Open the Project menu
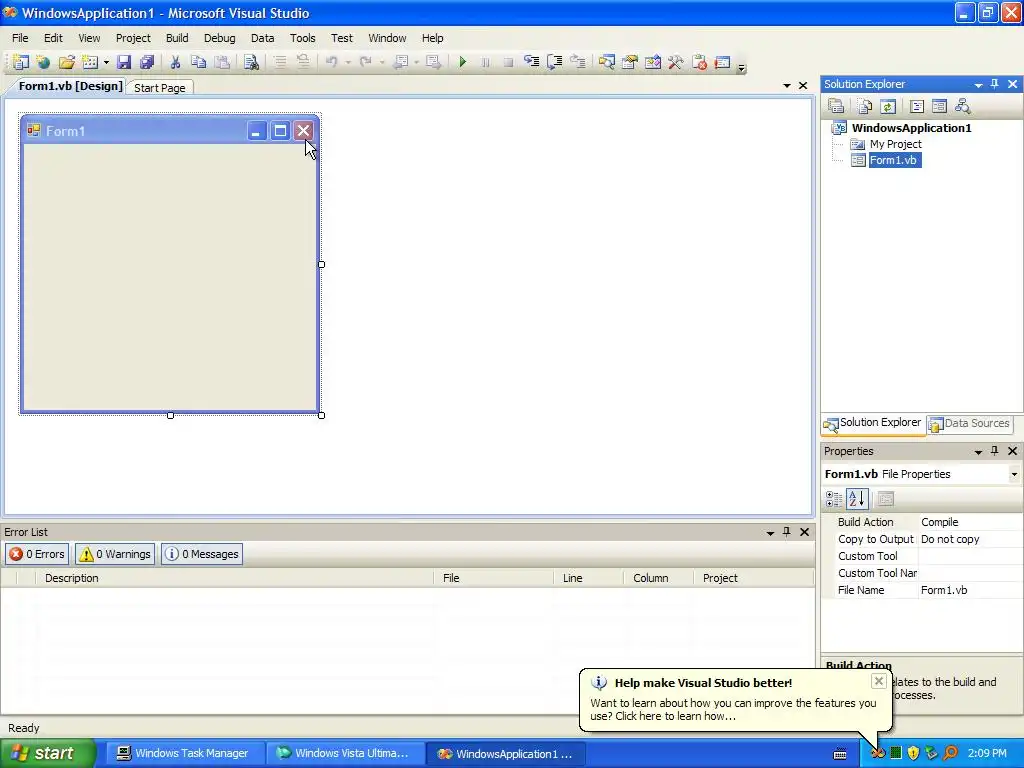This screenshot has height=768, width=1024. click(x=133, y=38)
